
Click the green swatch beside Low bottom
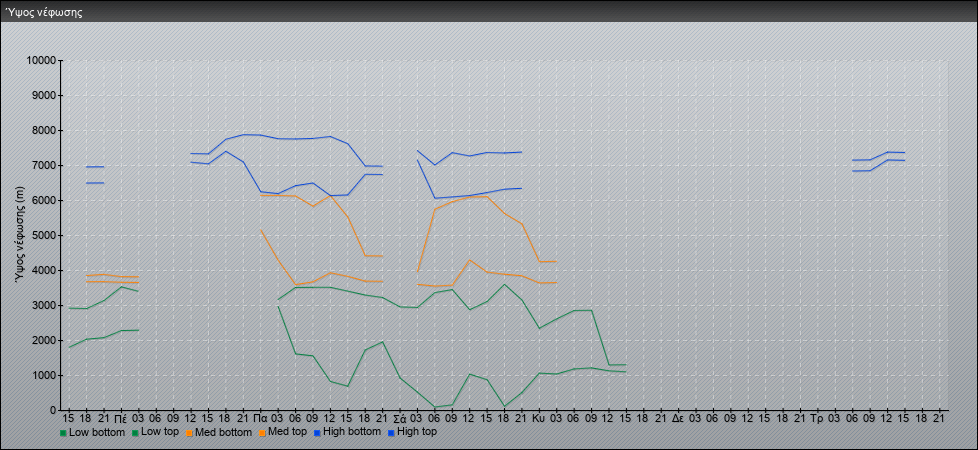tap(63, 433)
